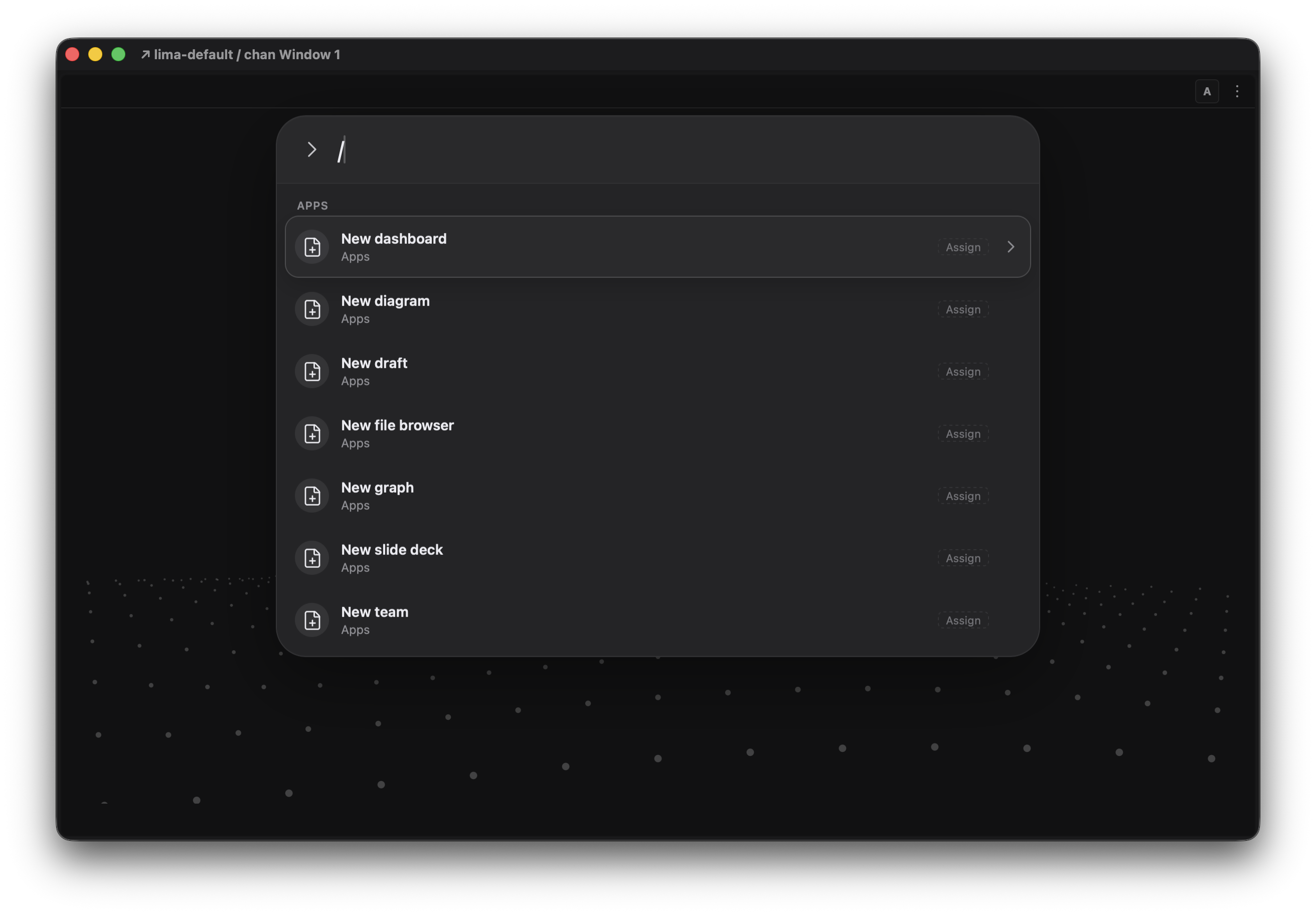Click the window title lima-default / chan Window 1
Viewport: 1316px width, 915px height.
(247, 55)
